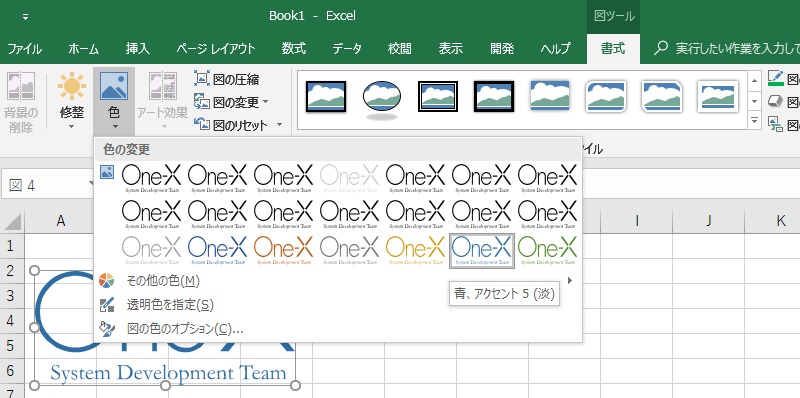Click the Tell Me search box
Screen dimensions: 800x398
(x=727, y=49)
